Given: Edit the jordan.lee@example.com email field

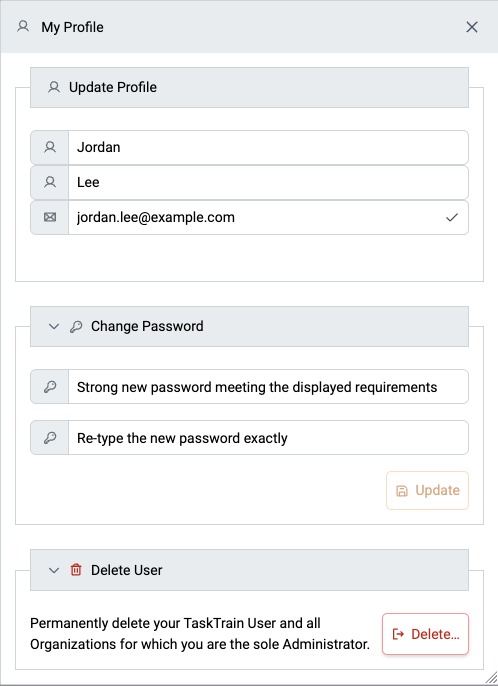Looking at the screenshot, I should point(268,217).
